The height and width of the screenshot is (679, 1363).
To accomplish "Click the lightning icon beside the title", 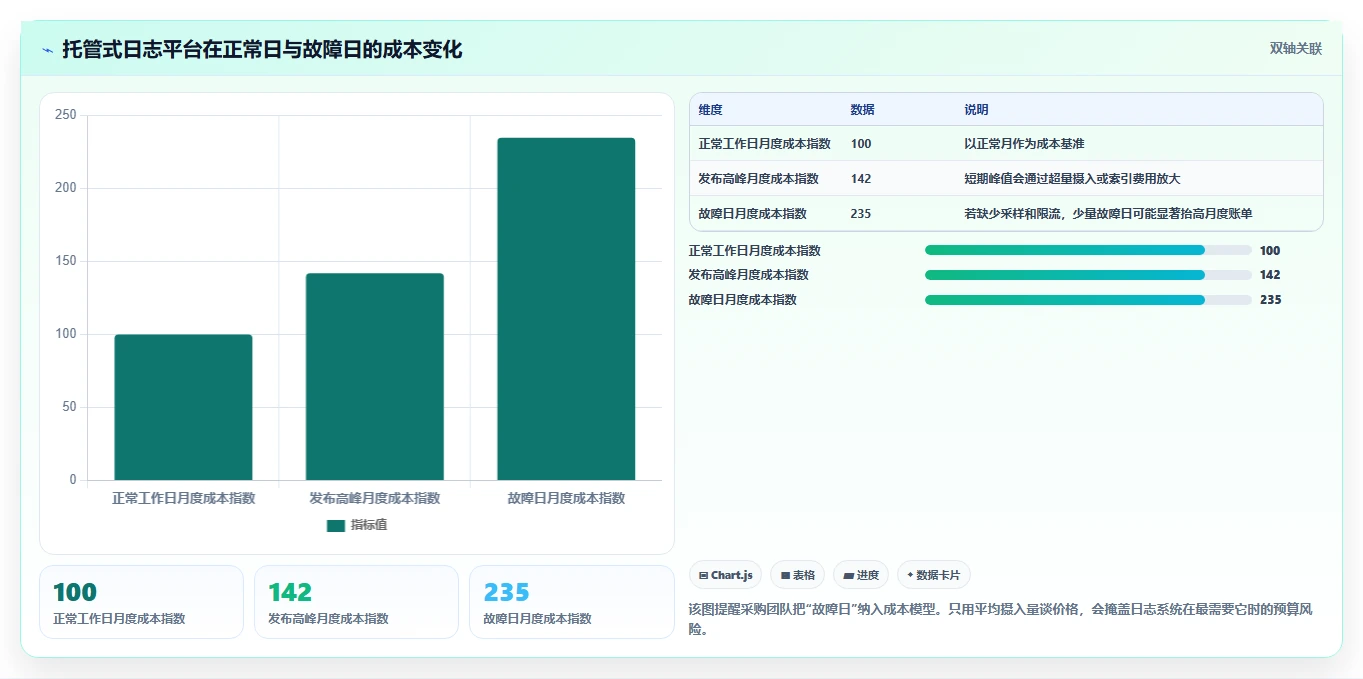I will [48, 49].
